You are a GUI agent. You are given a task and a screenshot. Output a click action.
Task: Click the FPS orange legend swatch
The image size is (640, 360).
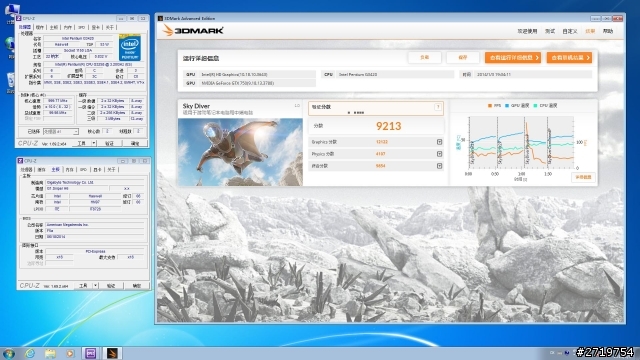[490, 106]
